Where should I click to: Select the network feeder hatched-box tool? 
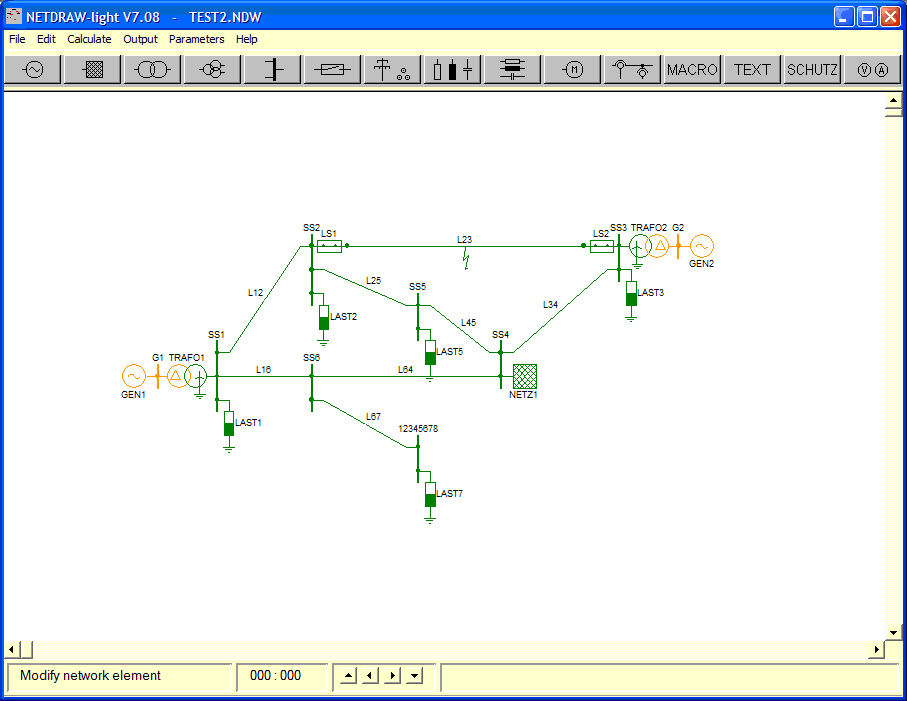pyautogui.click(x=93, y=70)
